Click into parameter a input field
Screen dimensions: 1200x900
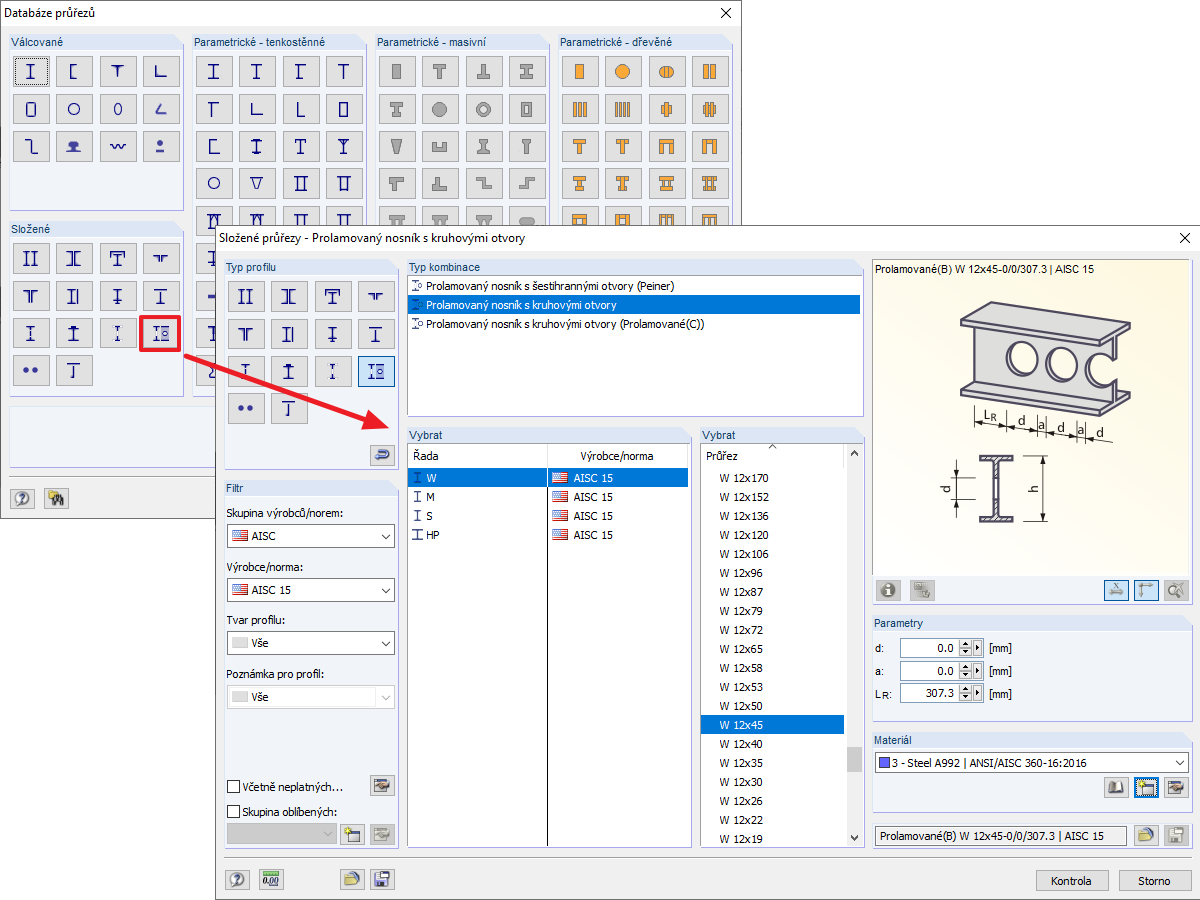pos(929,671)
